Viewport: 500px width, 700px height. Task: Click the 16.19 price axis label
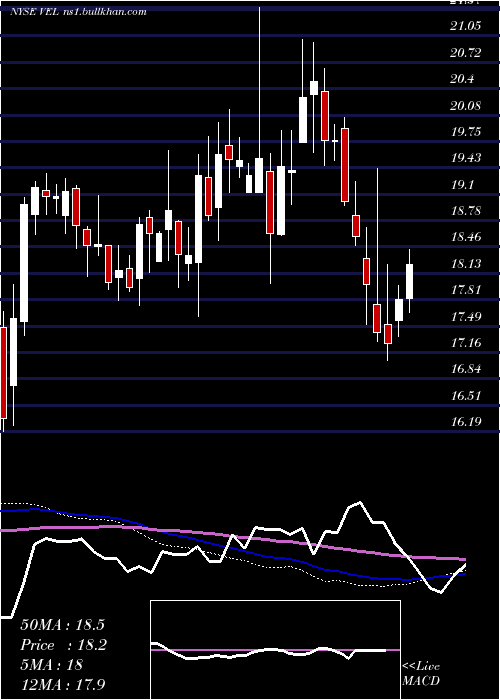click(x=466, y=422)
